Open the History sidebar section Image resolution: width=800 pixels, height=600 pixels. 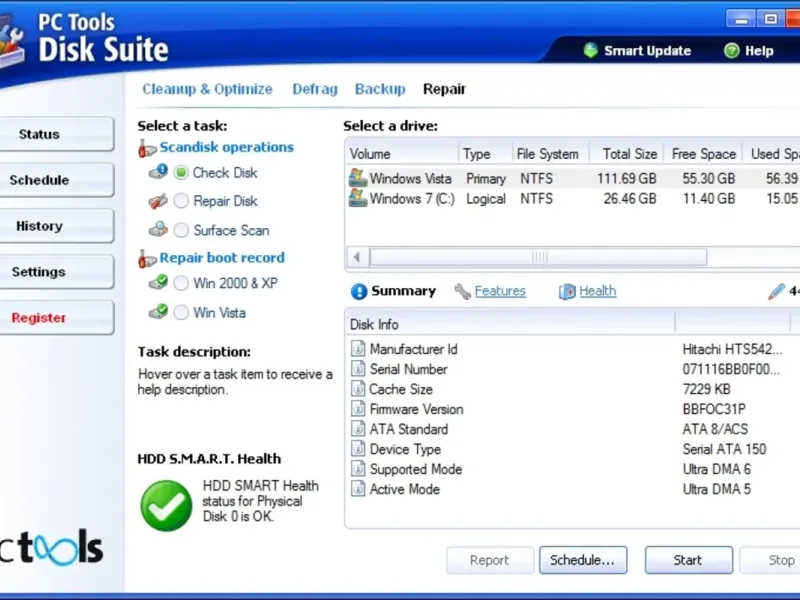[x=56, y=226]
